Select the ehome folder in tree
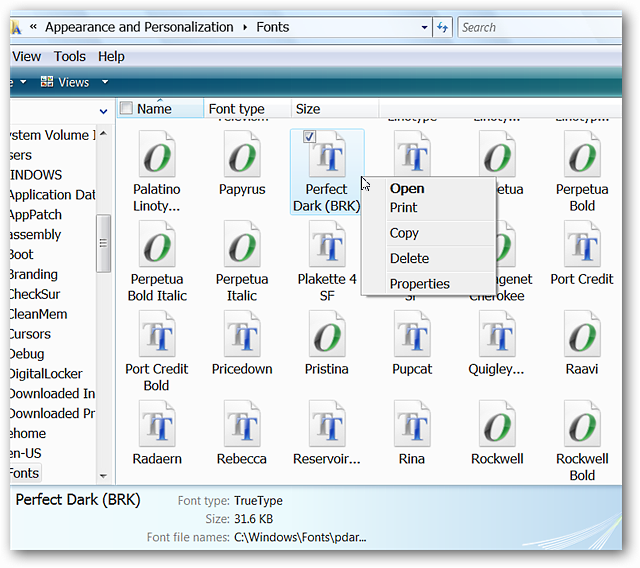The image size is (640, 568). 28,433
